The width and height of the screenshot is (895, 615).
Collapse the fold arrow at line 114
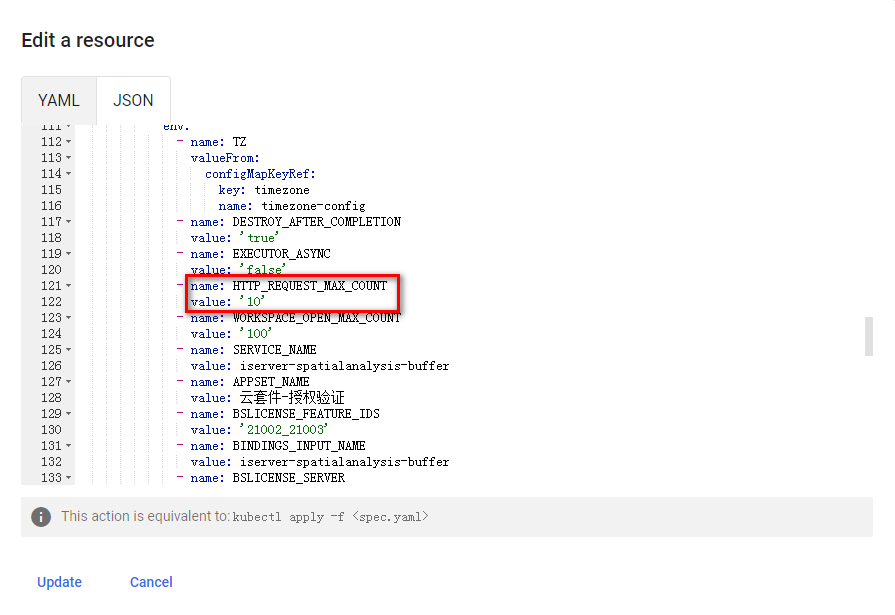click(68, 174)
